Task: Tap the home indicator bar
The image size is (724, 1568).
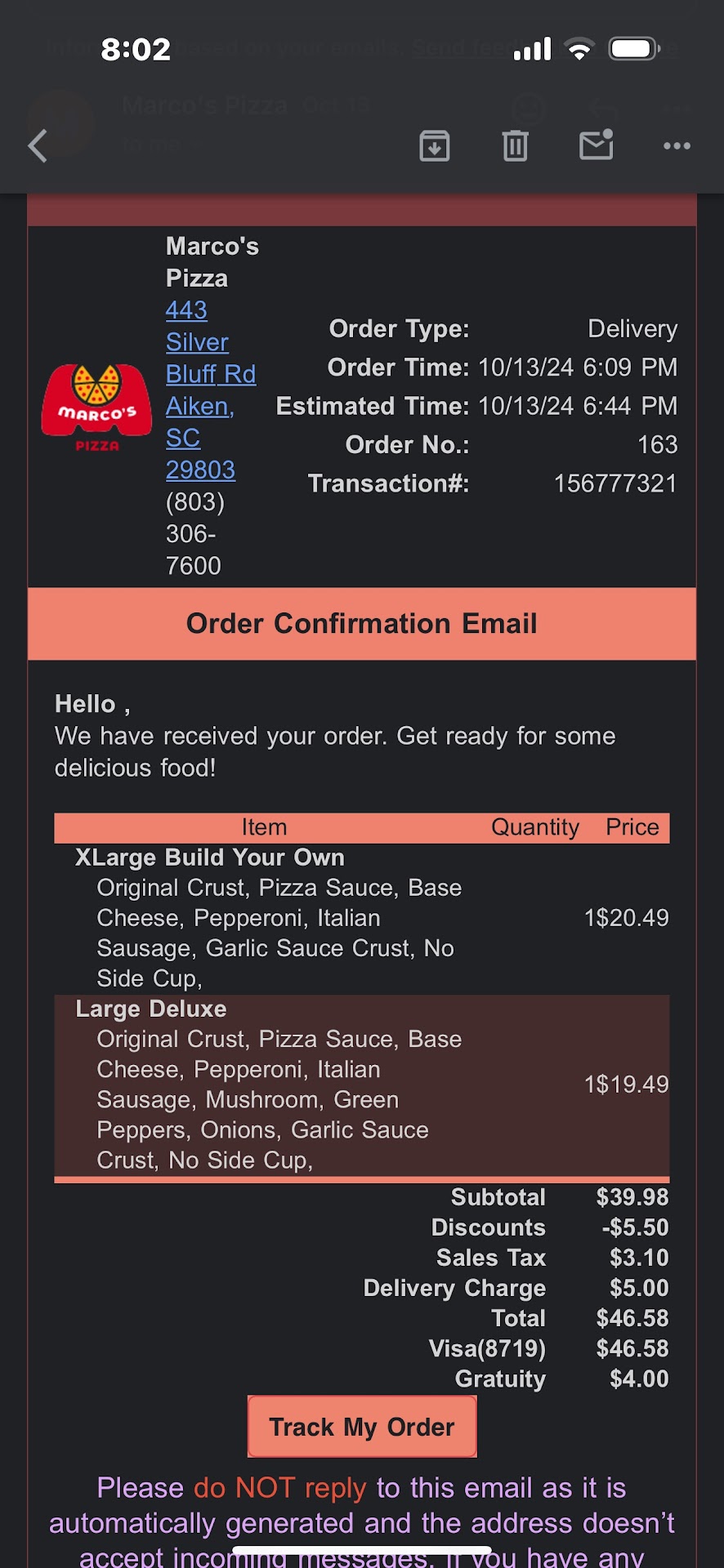Action: click(x=361, y=1549)
